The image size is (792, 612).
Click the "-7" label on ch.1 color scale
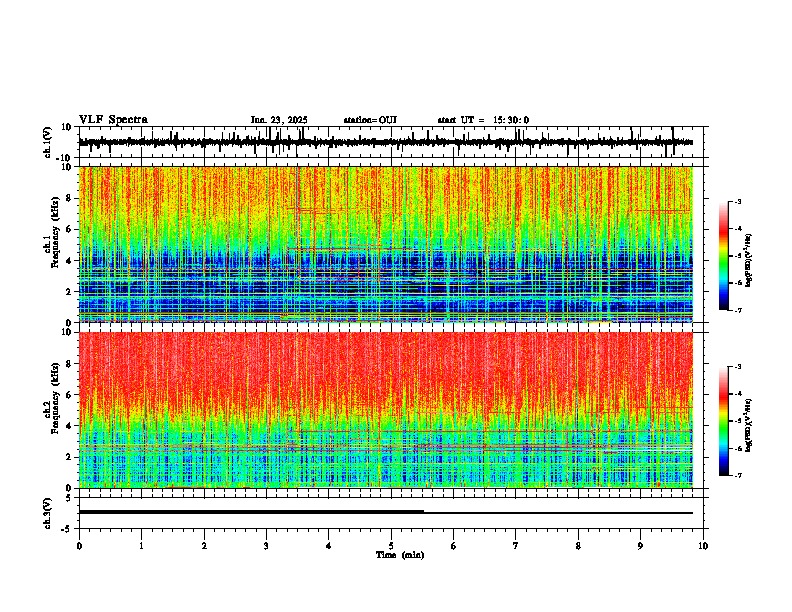tap(738, 310)
